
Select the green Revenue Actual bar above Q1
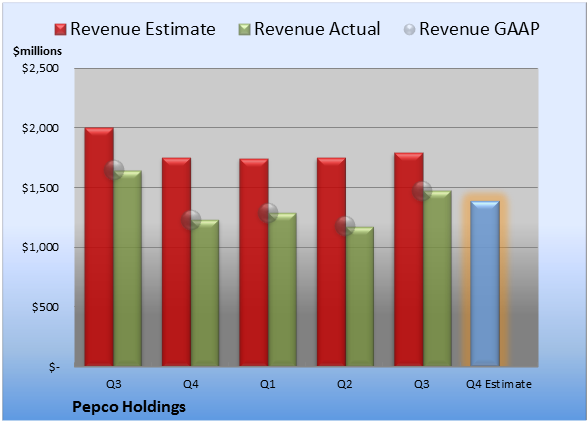[282, 290]
